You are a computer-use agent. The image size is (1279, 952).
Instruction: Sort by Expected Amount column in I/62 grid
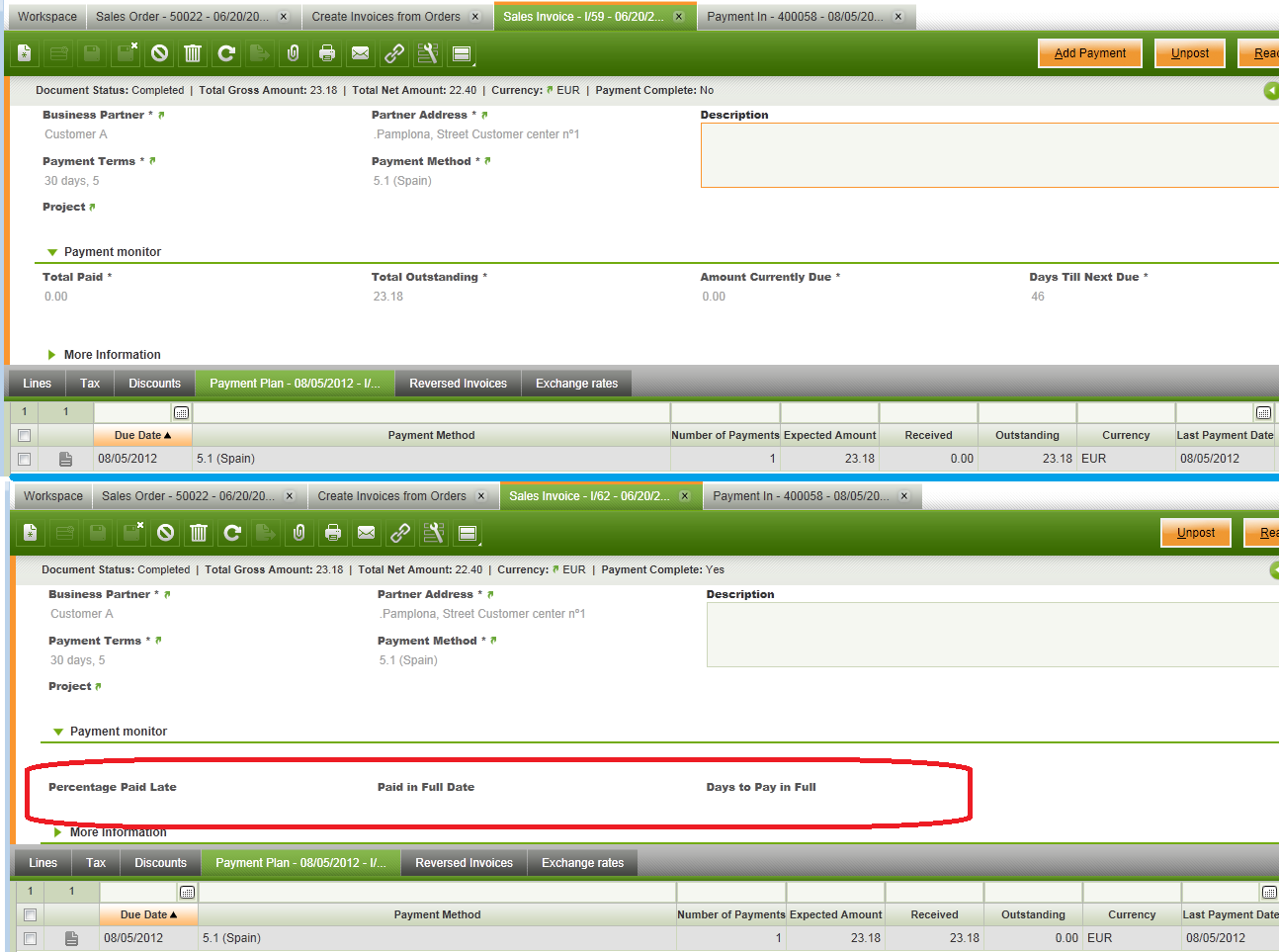click(x=835, y=914)
